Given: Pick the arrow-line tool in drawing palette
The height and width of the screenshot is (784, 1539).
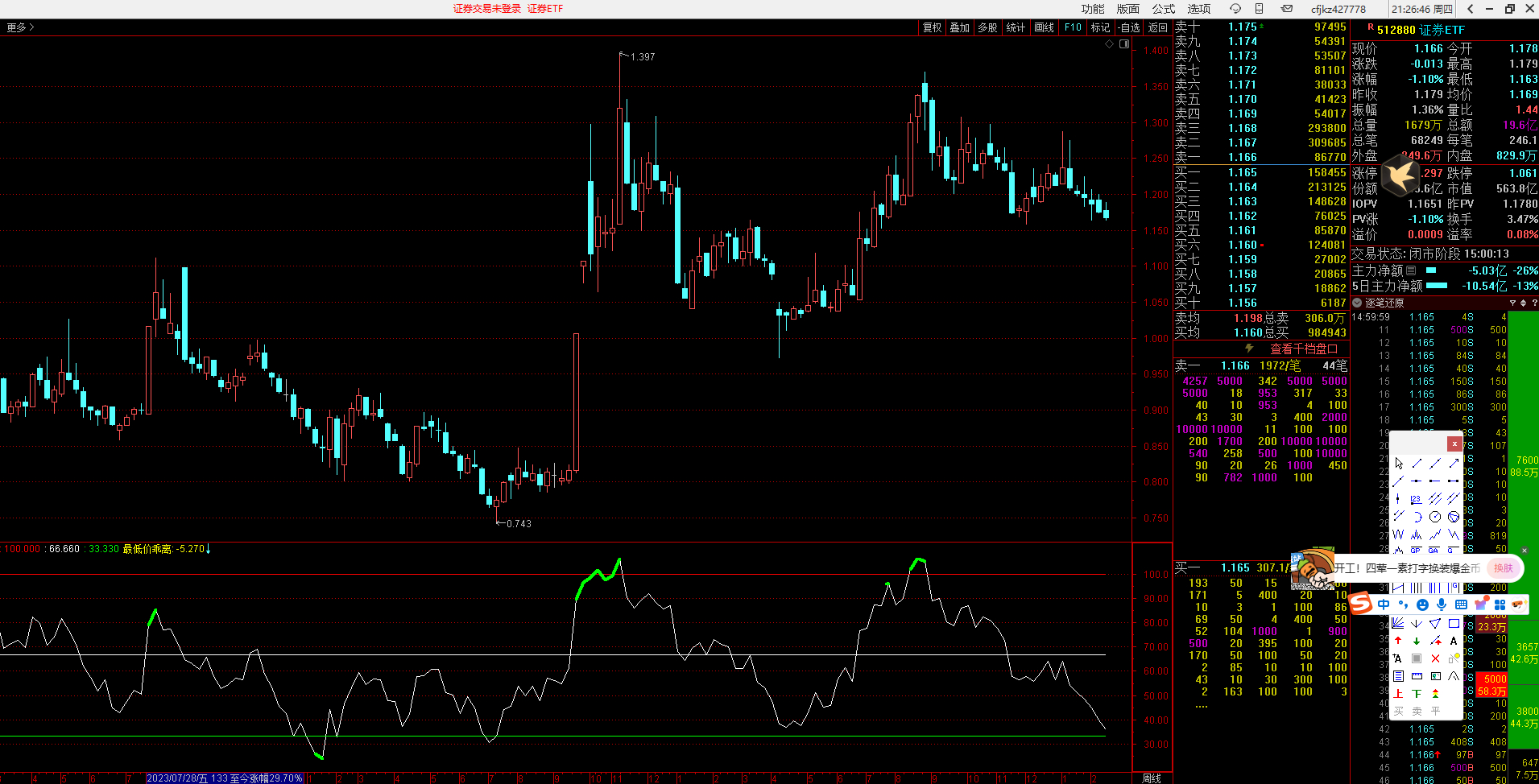Looking at the screenshot, I should click(x=1454, y=464).
